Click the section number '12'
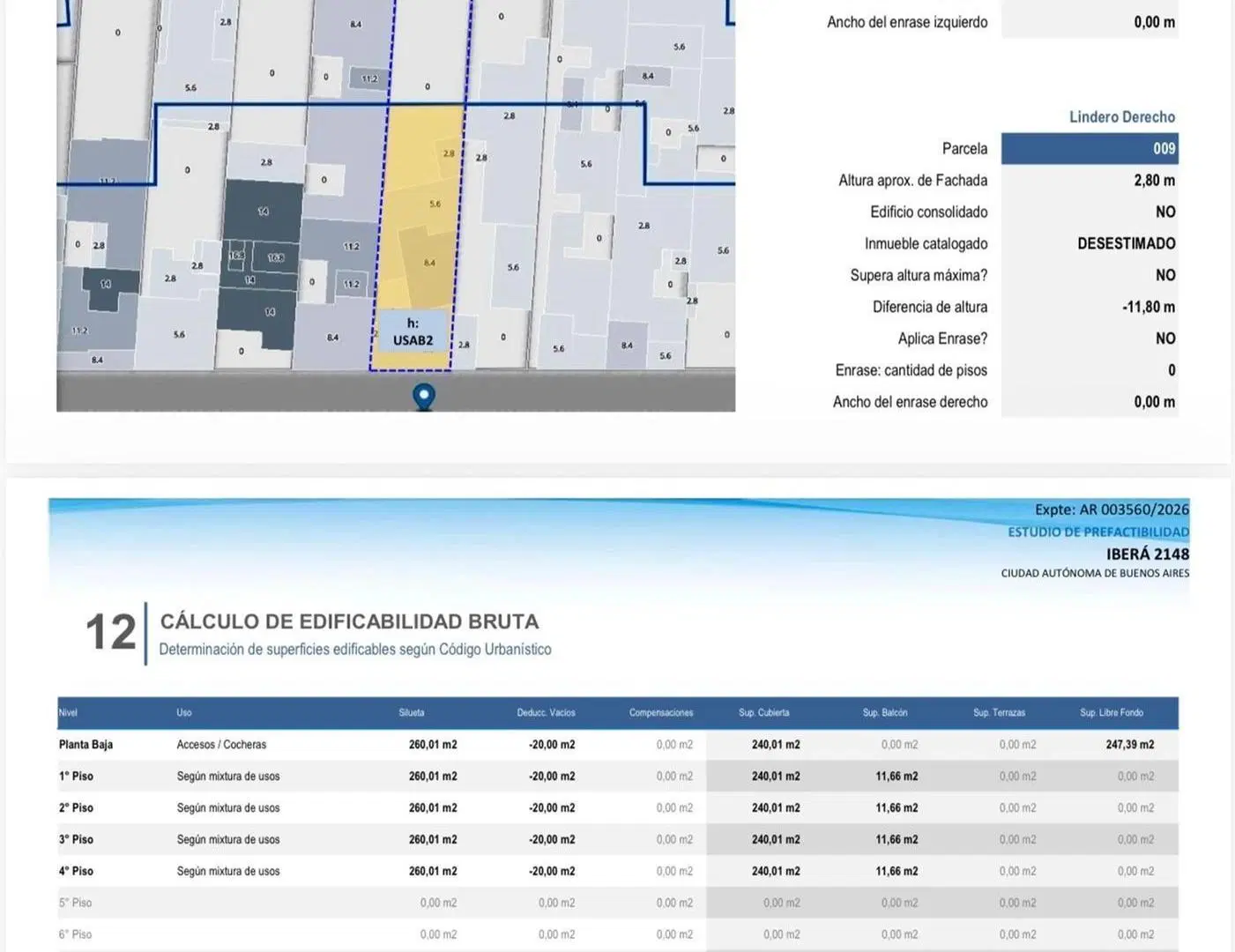This screenshot has height=952, width=1235. point(111,633)
